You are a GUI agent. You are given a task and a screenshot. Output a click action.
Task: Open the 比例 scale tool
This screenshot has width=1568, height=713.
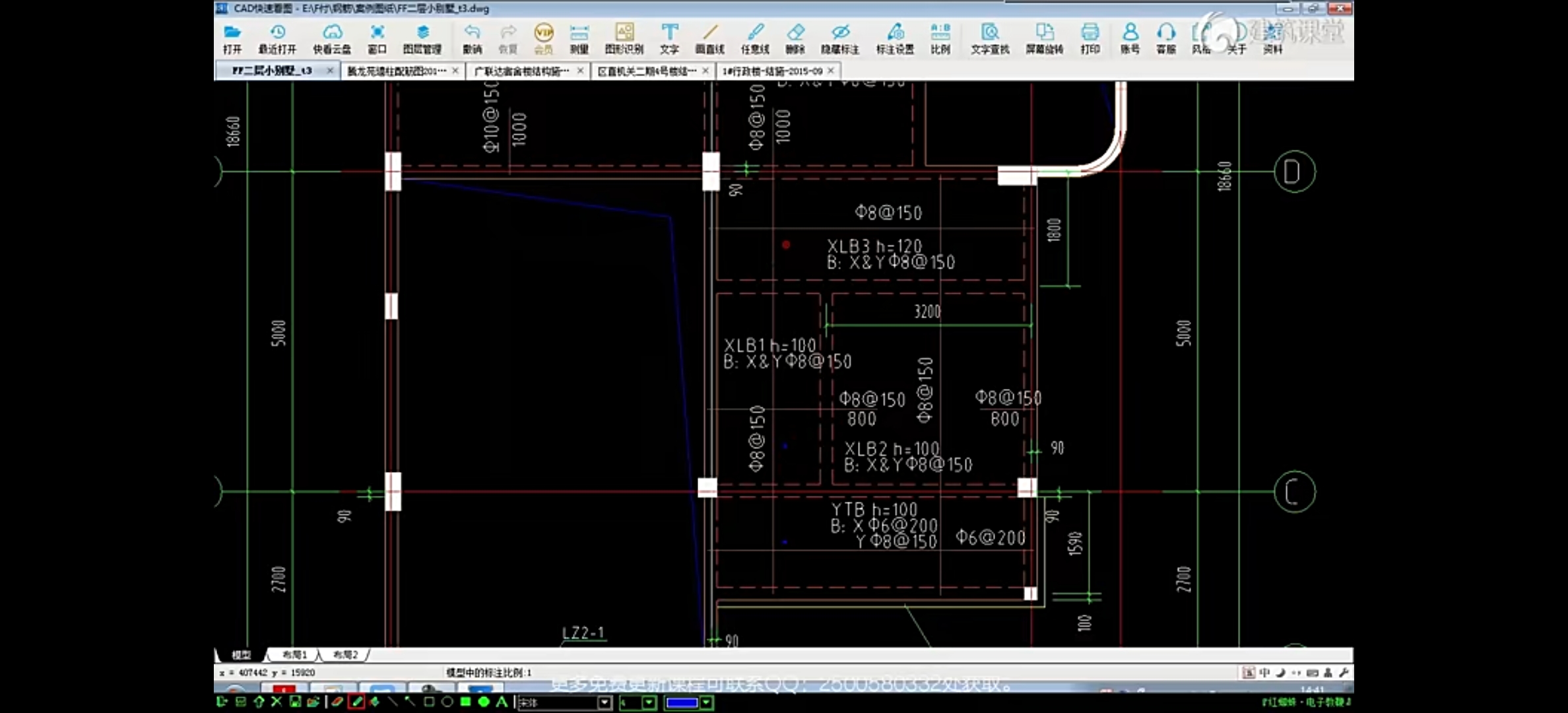click(940, 39)
